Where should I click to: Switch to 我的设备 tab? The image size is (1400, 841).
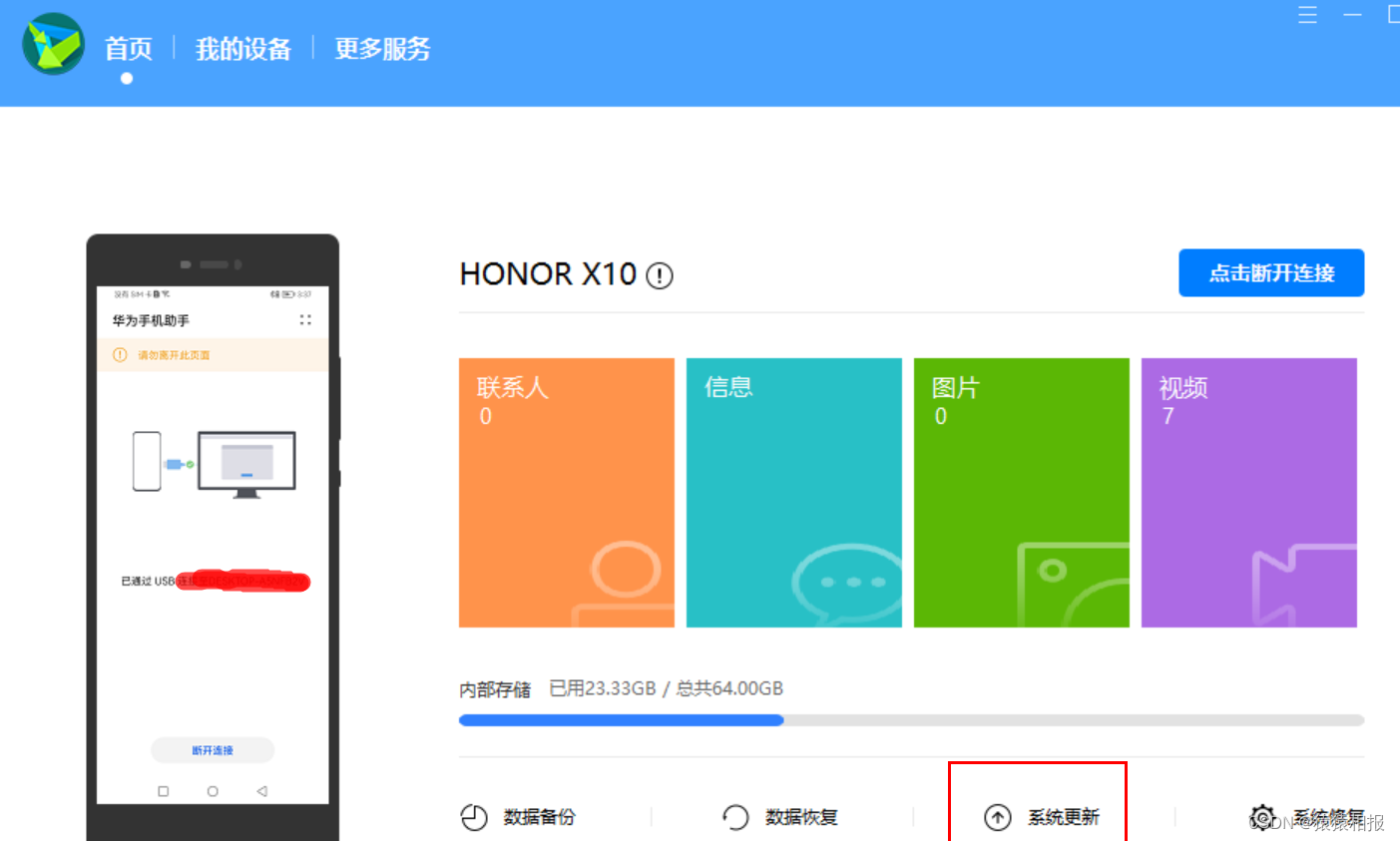pos(243,49)
